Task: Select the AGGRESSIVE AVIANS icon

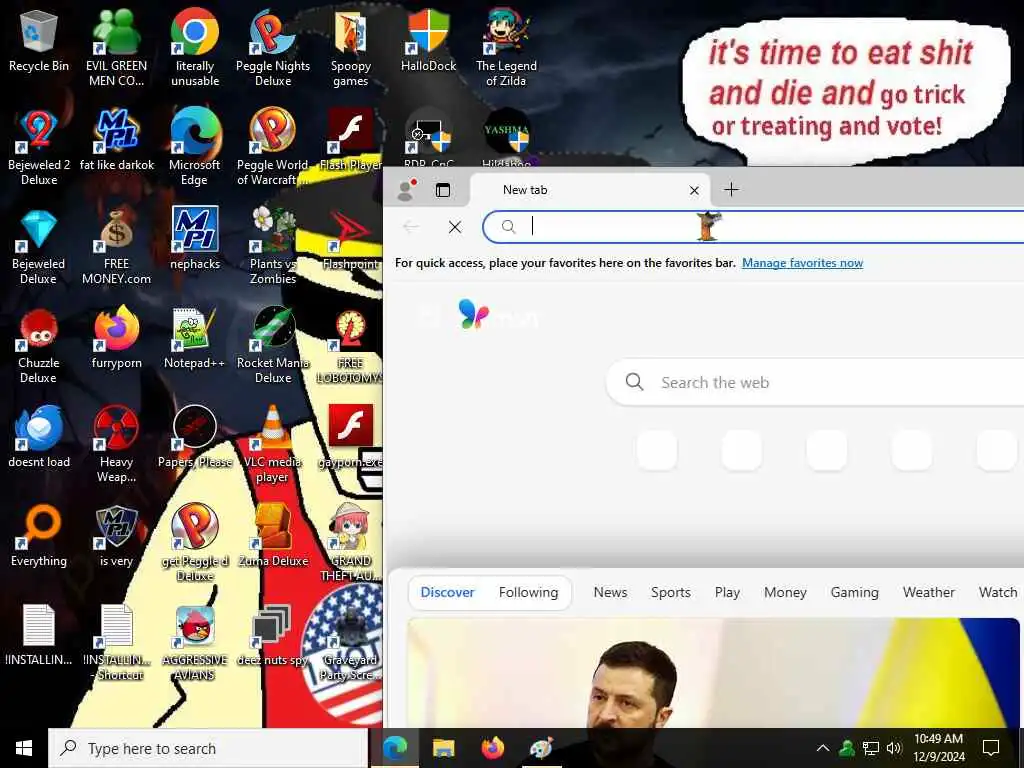Action: coord(195,643)
